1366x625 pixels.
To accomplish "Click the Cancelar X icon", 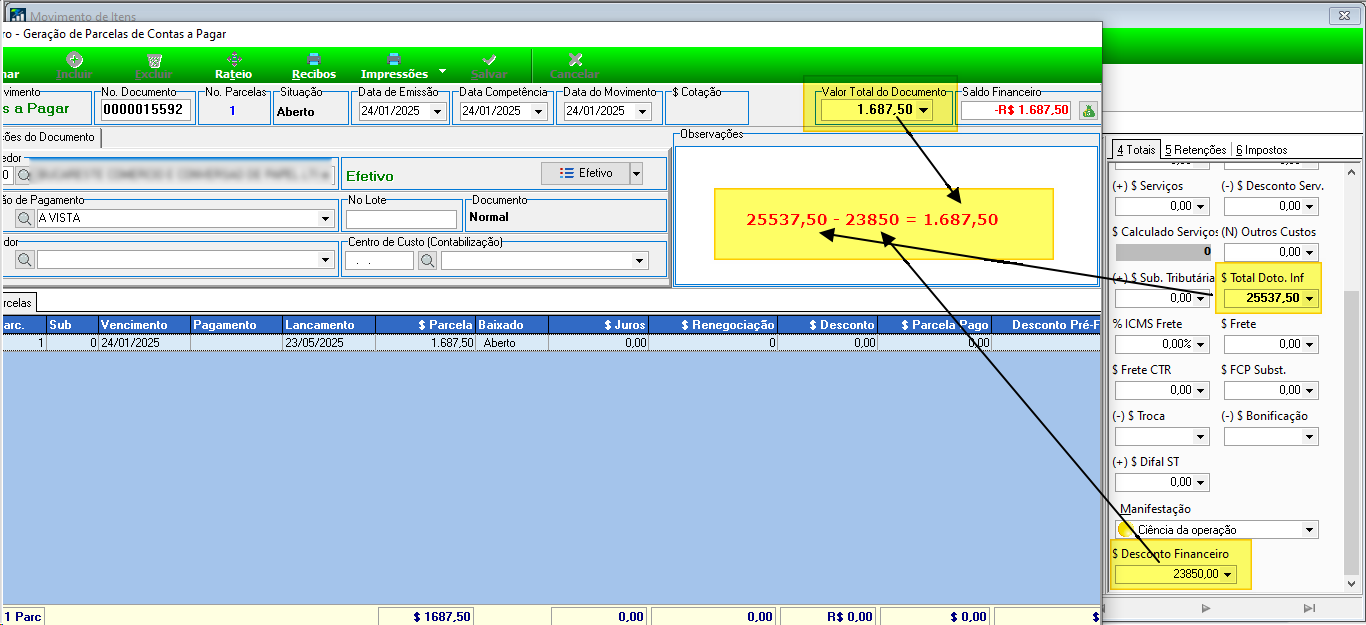I will (575, 60).
